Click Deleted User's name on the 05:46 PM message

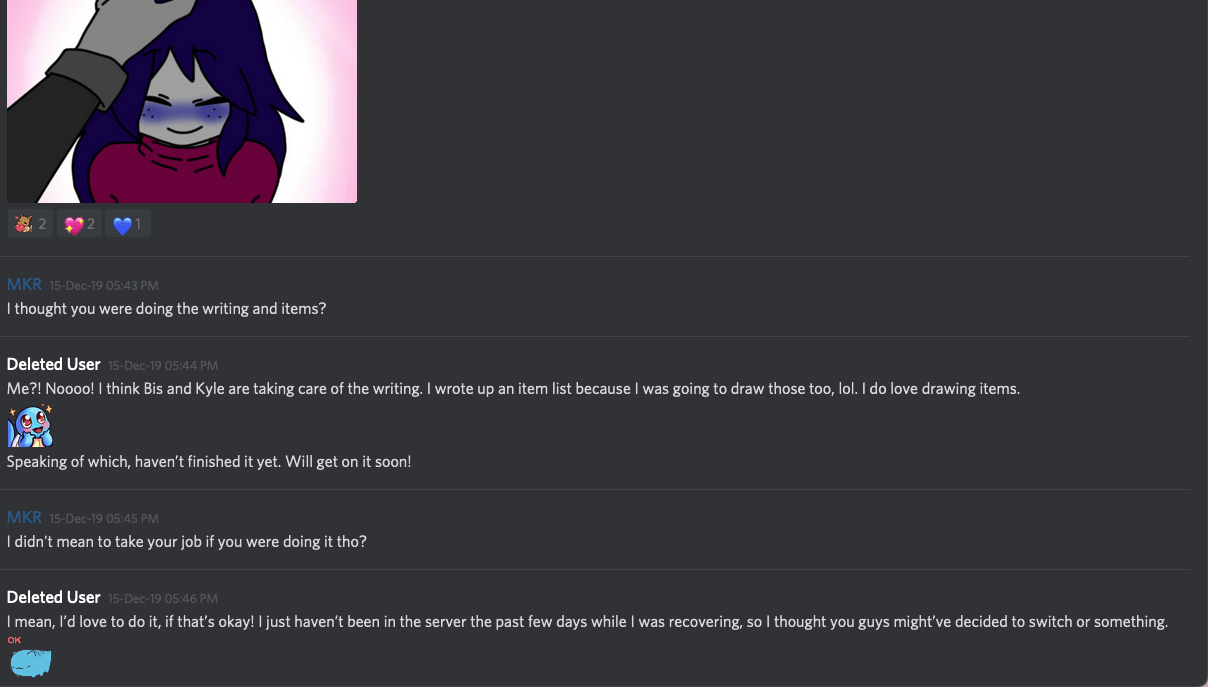[54, 598]
